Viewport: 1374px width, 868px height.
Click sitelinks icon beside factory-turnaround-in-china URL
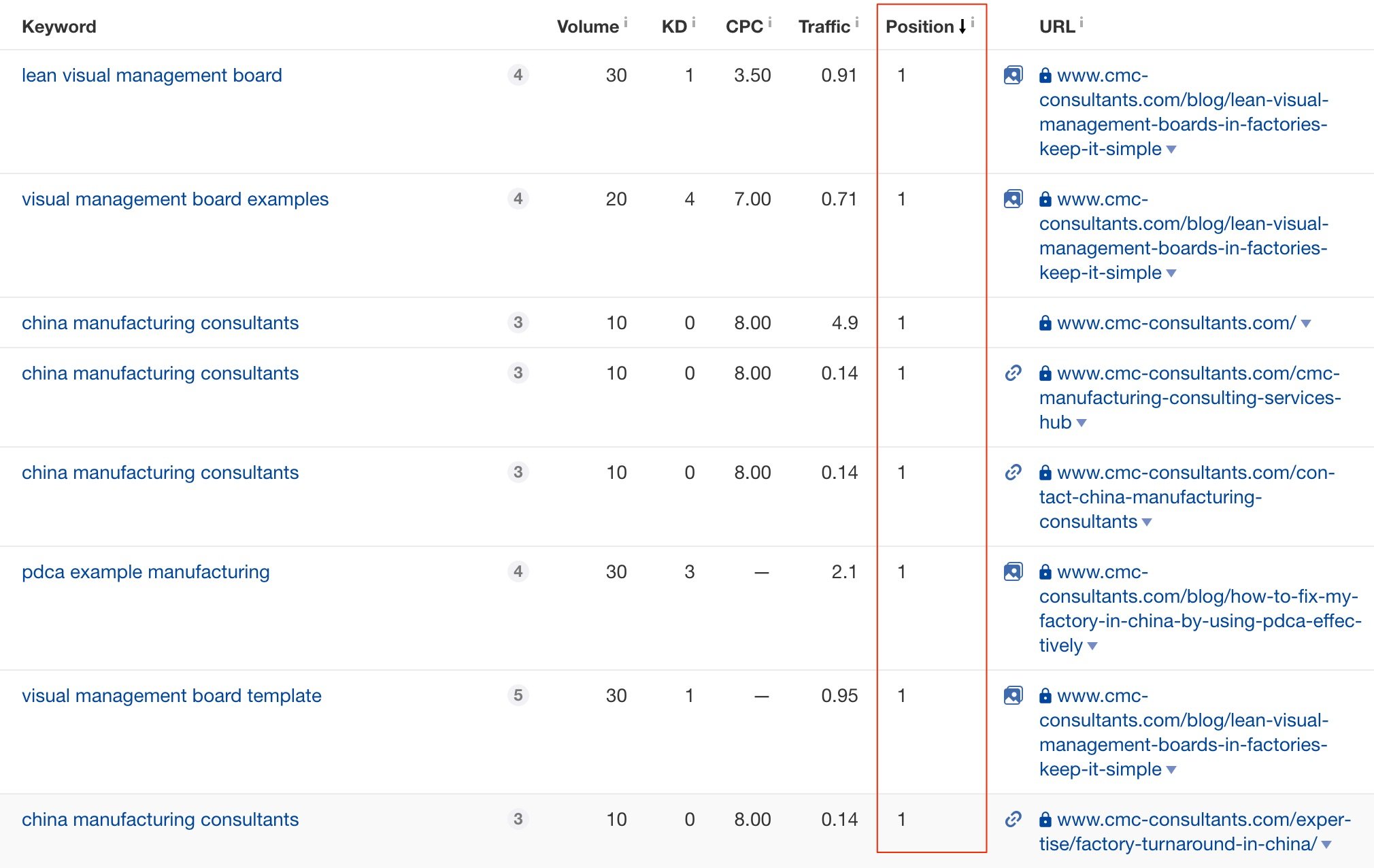(1013, 819)
